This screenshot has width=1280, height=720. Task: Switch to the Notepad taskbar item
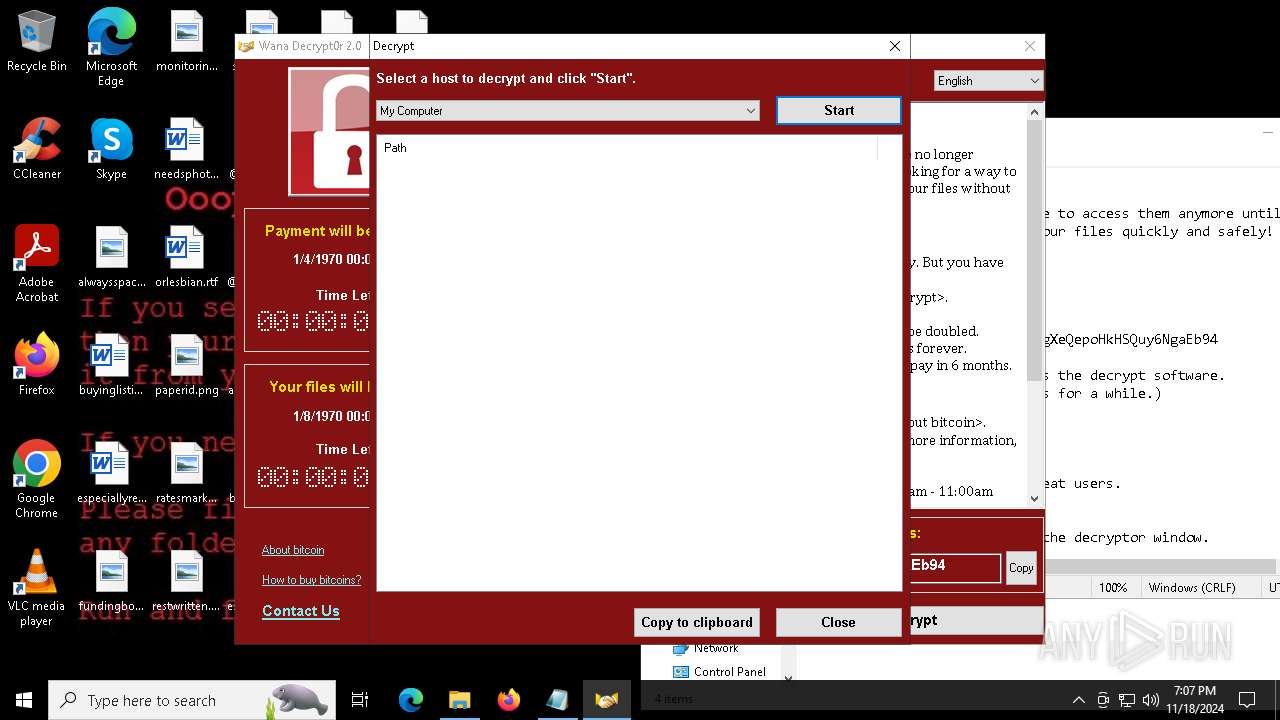pyautogui.click(x=557, y=700)
